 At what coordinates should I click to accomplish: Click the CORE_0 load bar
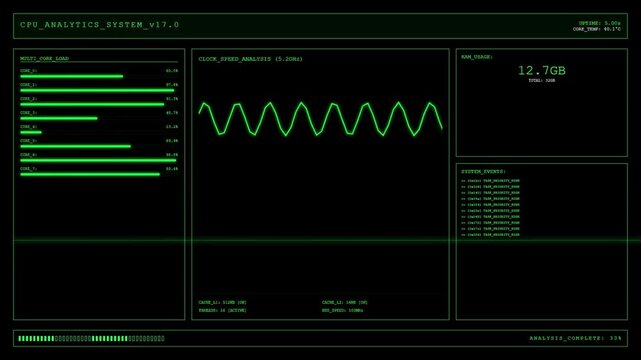point(72,76)
